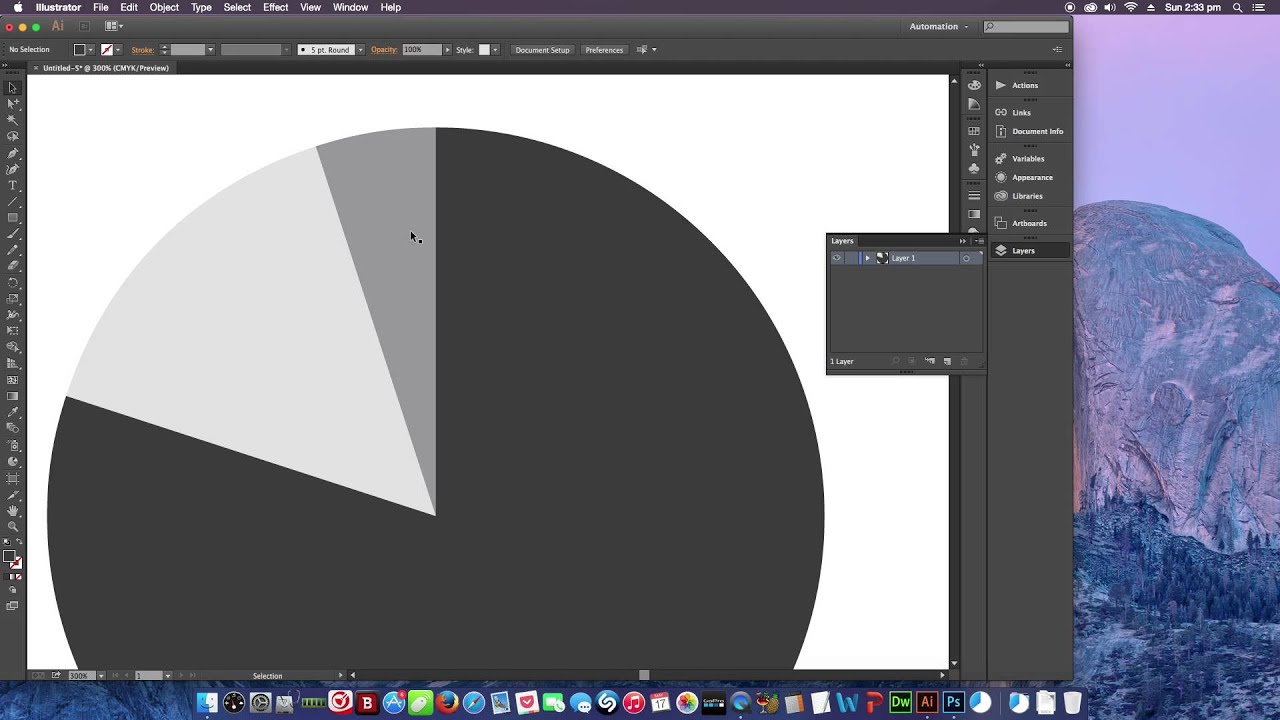Click Create New Sublayer icon in Layers panel

929,361
